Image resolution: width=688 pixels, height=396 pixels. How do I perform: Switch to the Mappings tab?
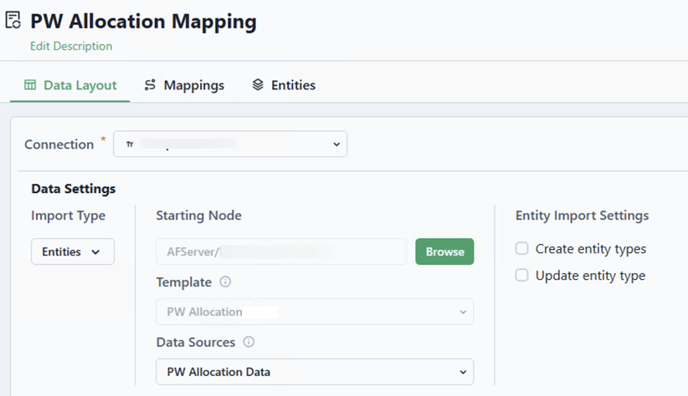point(184,85)
